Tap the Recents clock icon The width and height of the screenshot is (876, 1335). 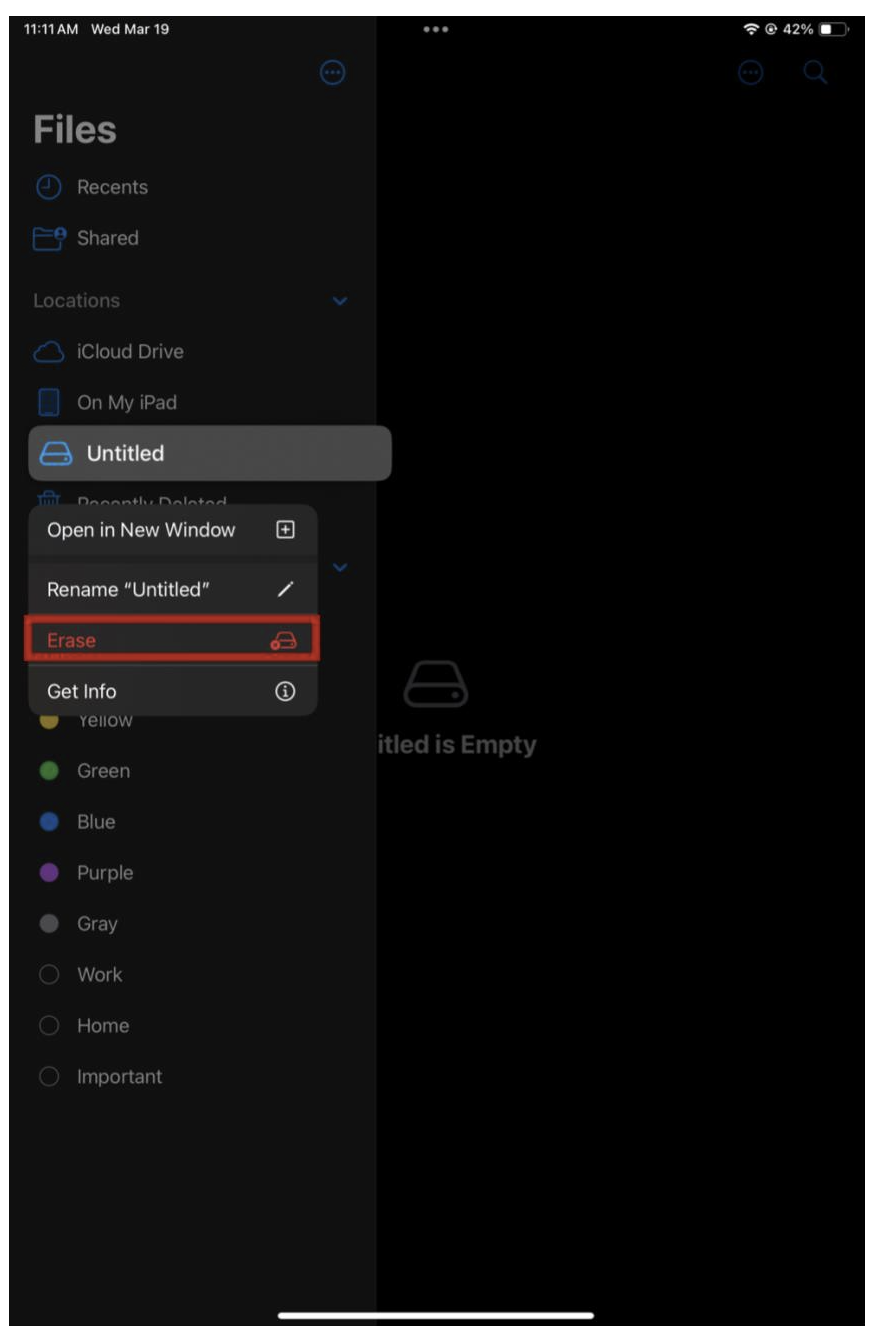pyautogui.click(x=49, y=187)
